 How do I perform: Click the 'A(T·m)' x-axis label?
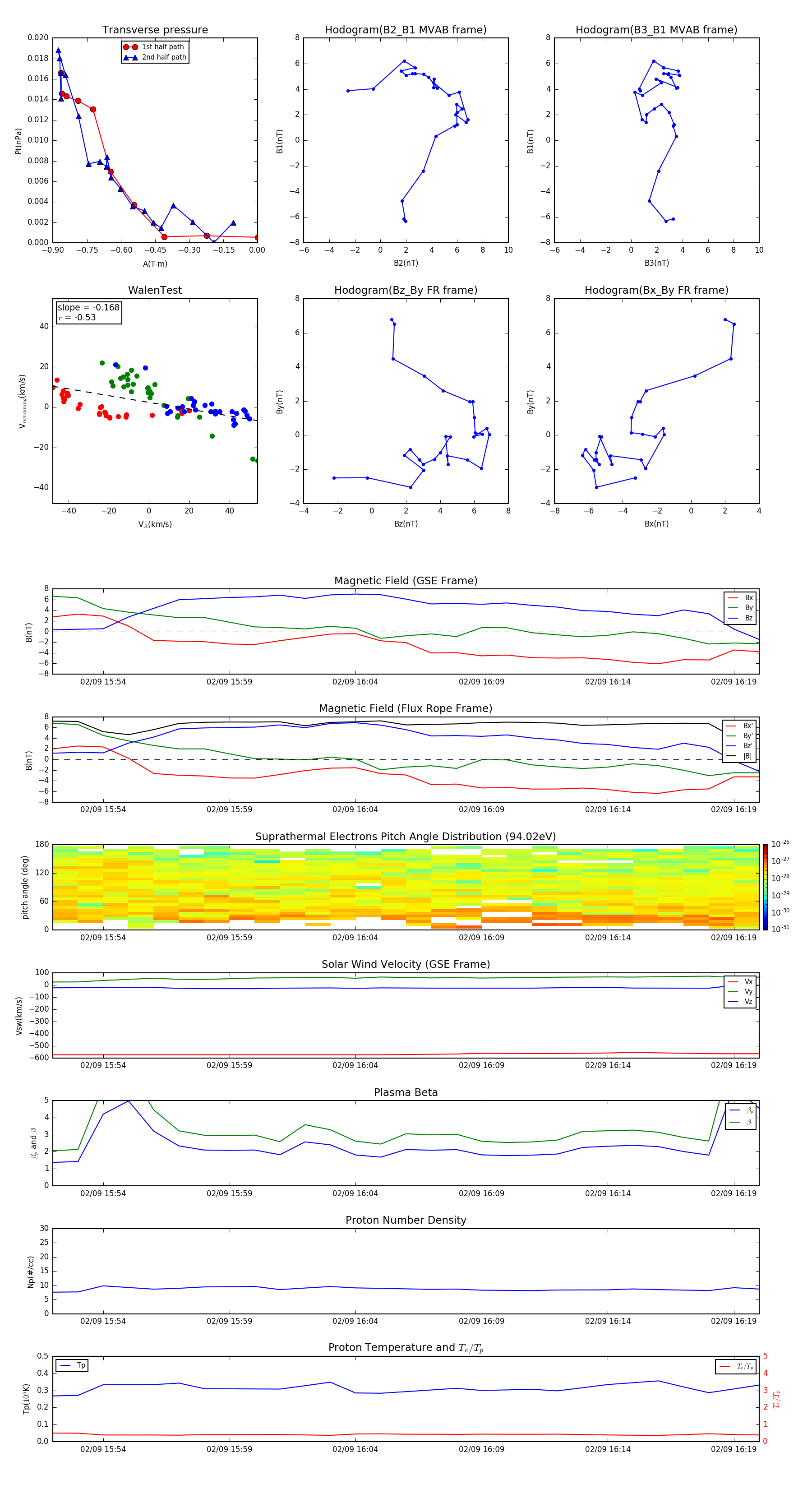tap(155, 264)
